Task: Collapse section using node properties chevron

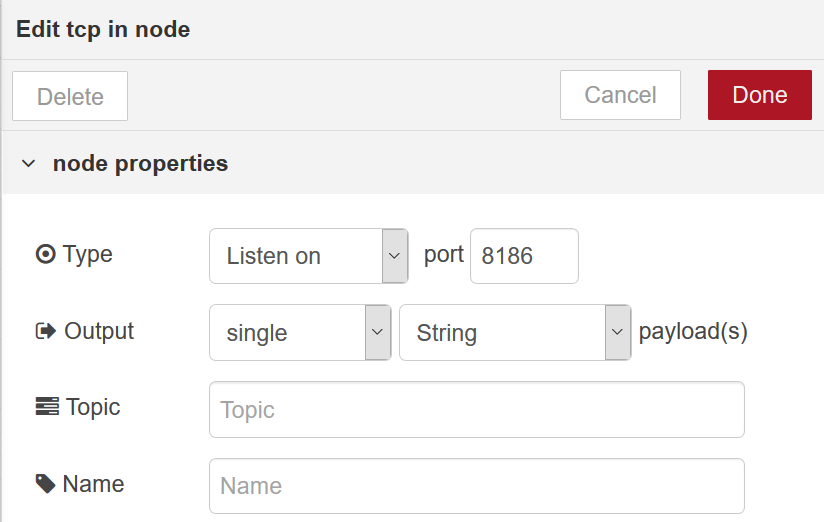Action: click(x=28, y=163)
